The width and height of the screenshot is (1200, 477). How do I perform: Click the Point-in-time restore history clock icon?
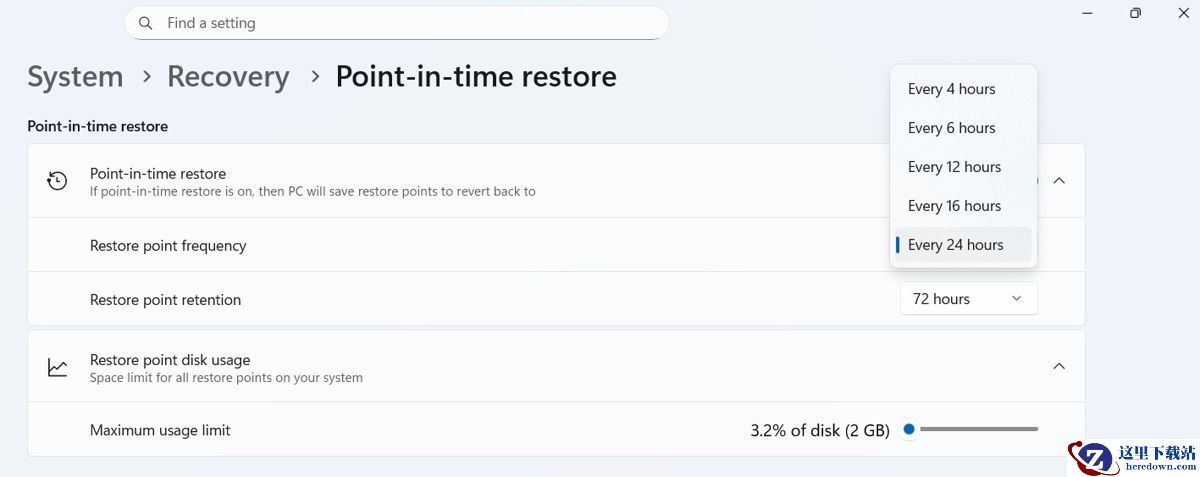click(58, 181)
